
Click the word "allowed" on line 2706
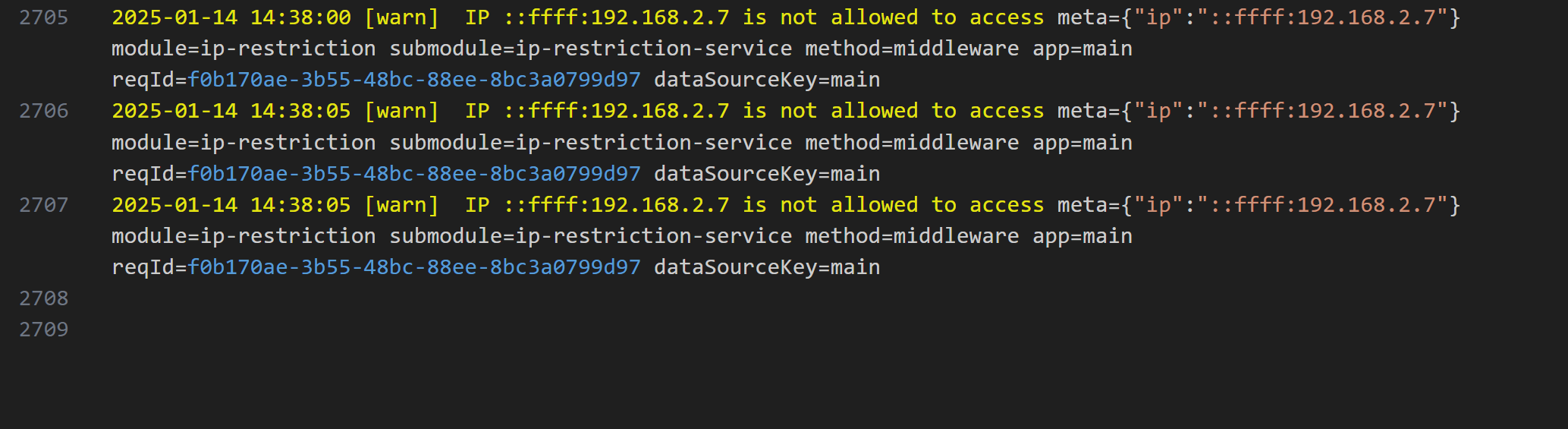pos(874,111)
